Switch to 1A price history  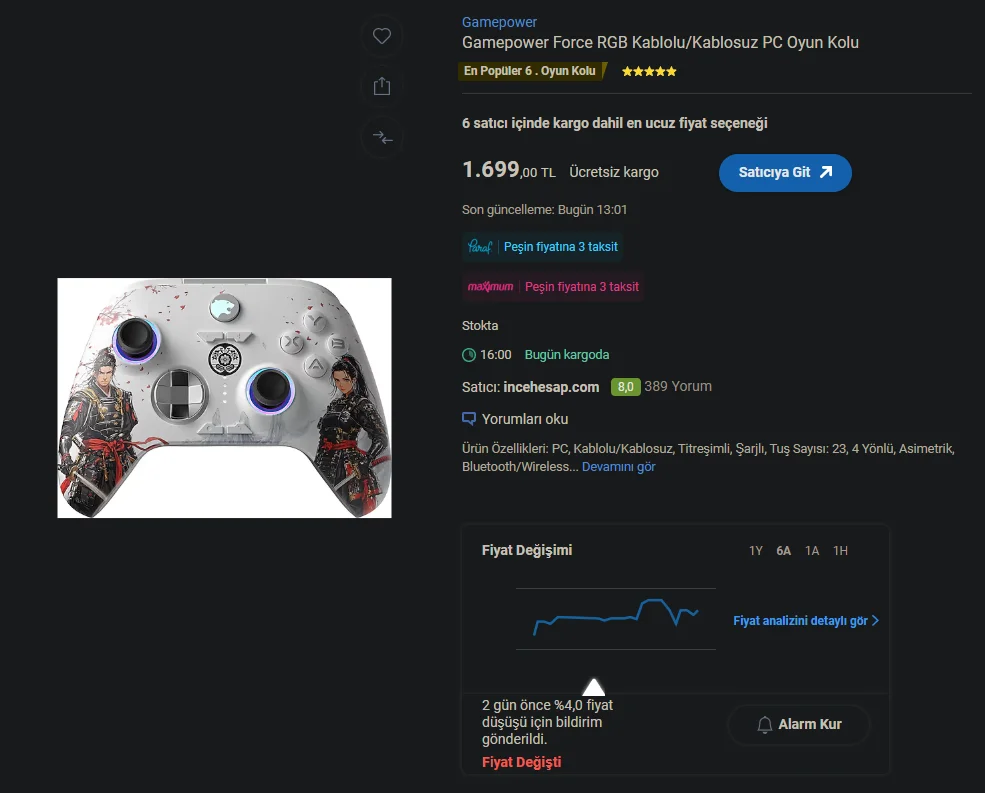812,551
